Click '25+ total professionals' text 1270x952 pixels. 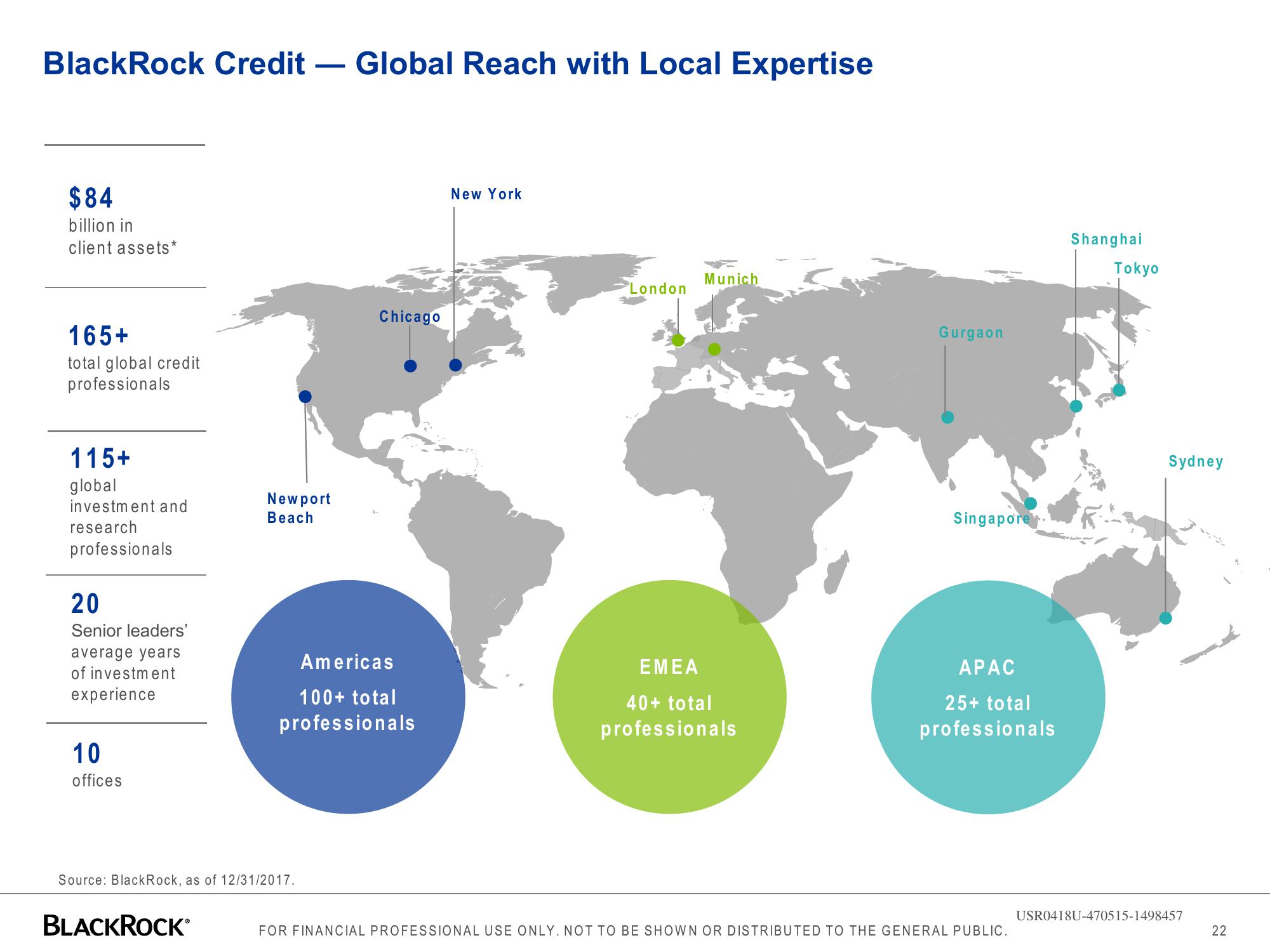987,716
